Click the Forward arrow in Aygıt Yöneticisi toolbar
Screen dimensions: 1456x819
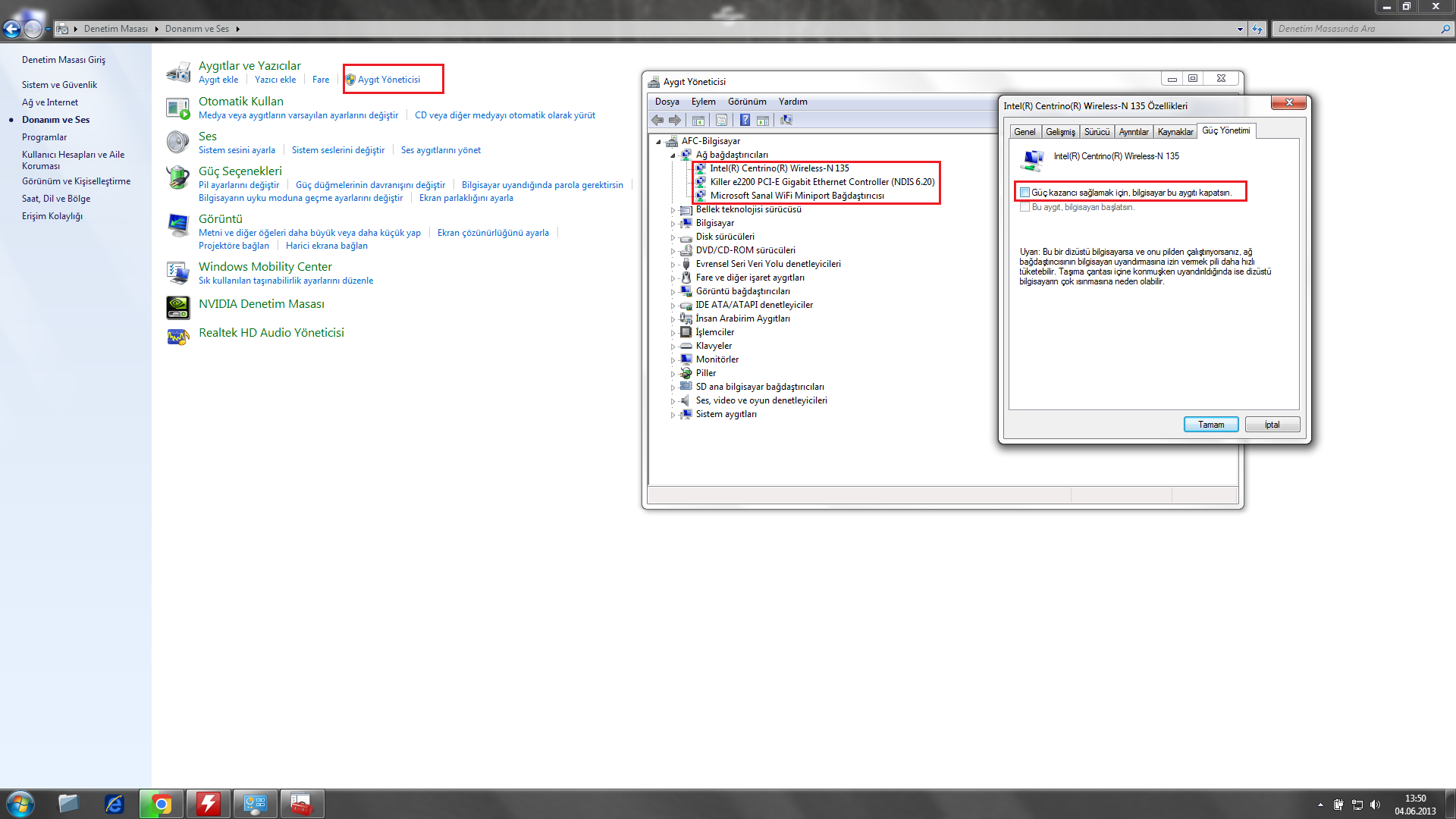coord(675,120)
